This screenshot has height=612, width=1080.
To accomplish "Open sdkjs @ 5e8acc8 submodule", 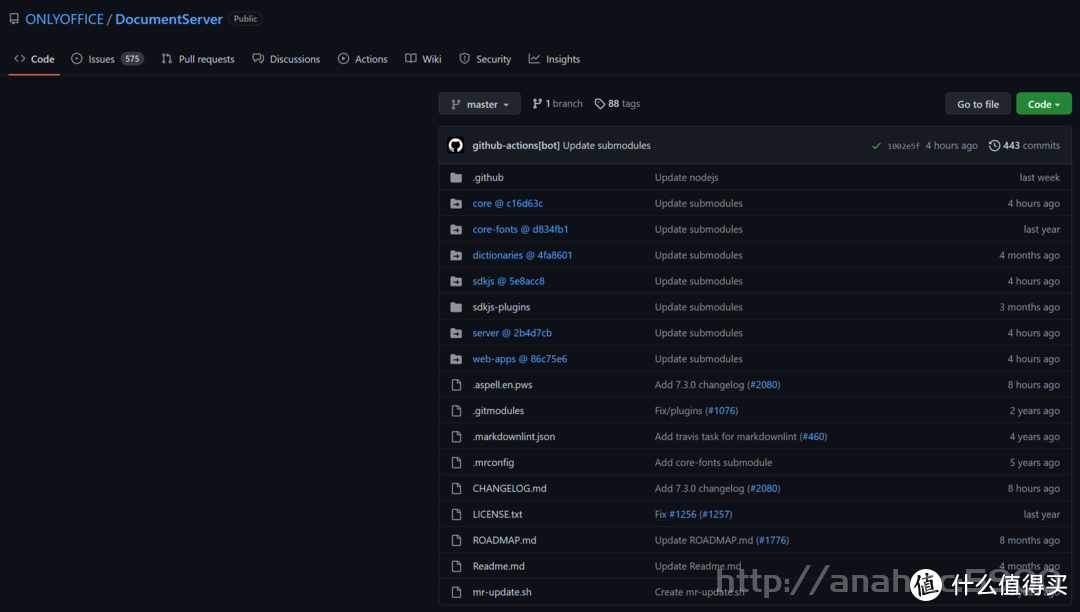I will 508,282.
